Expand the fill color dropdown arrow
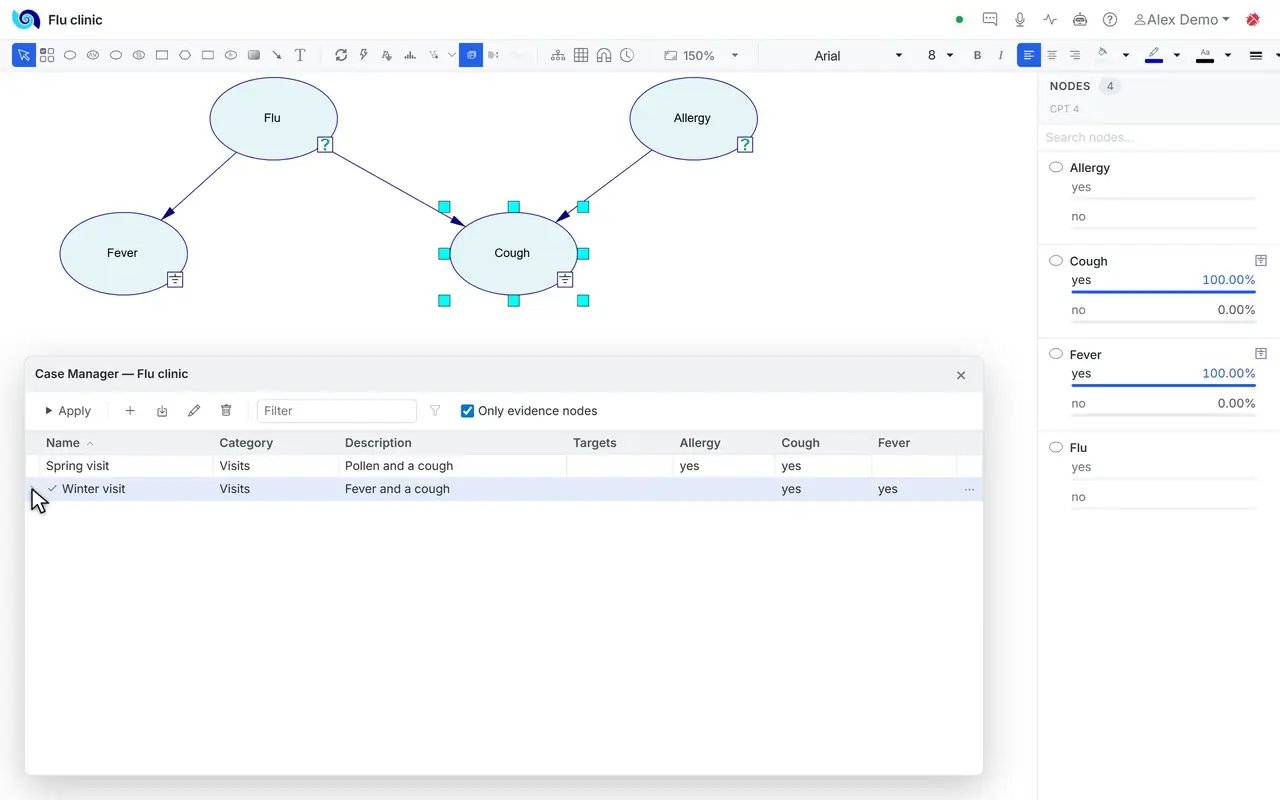The image size is (1280, 800). [x=1126, y=56]
